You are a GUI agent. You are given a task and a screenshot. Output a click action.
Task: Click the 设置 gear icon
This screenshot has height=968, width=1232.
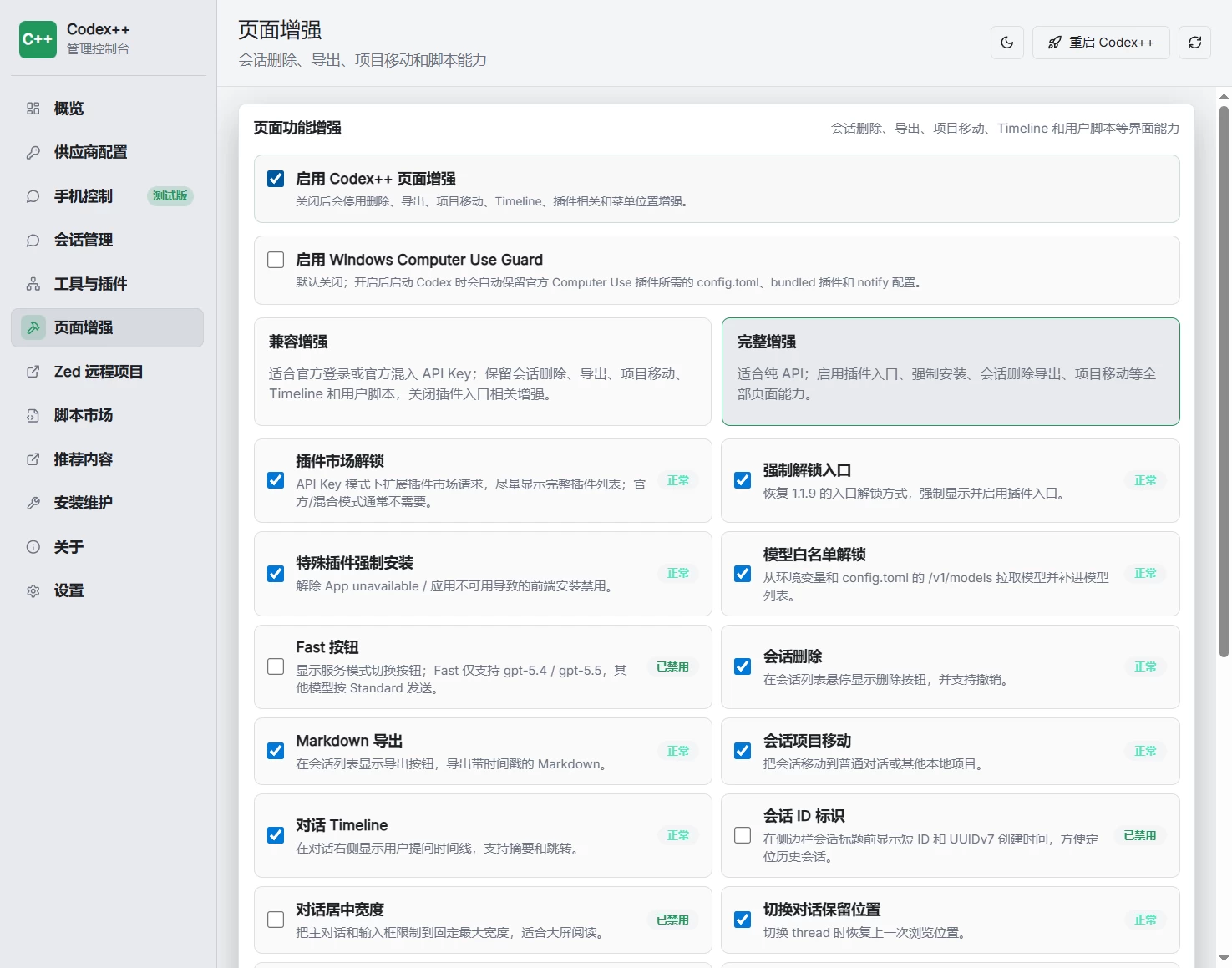pyautogui.click(x=33, y=590)
